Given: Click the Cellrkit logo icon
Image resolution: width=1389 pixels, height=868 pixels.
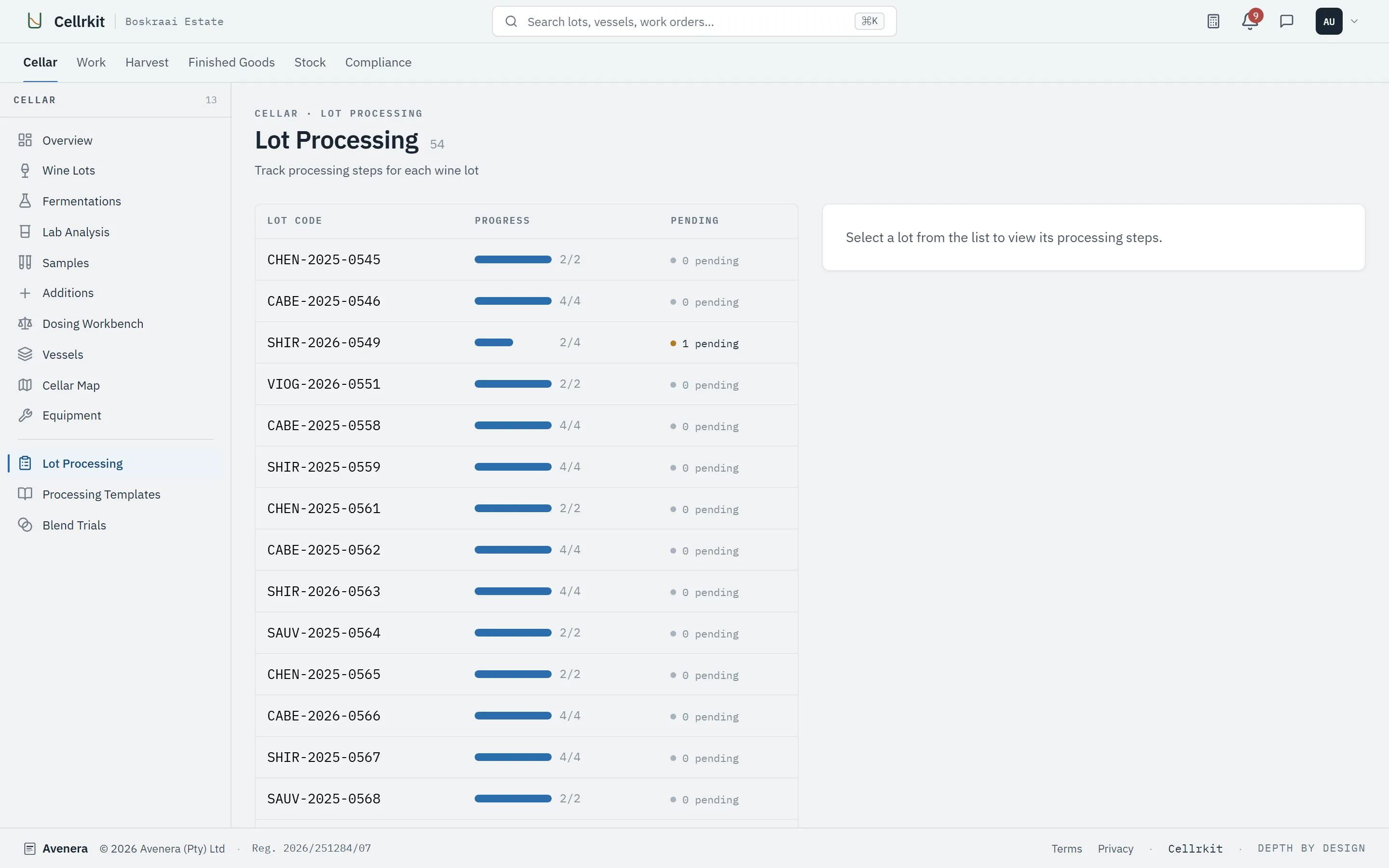Looking at the screenshot, I should click(35, 21).
